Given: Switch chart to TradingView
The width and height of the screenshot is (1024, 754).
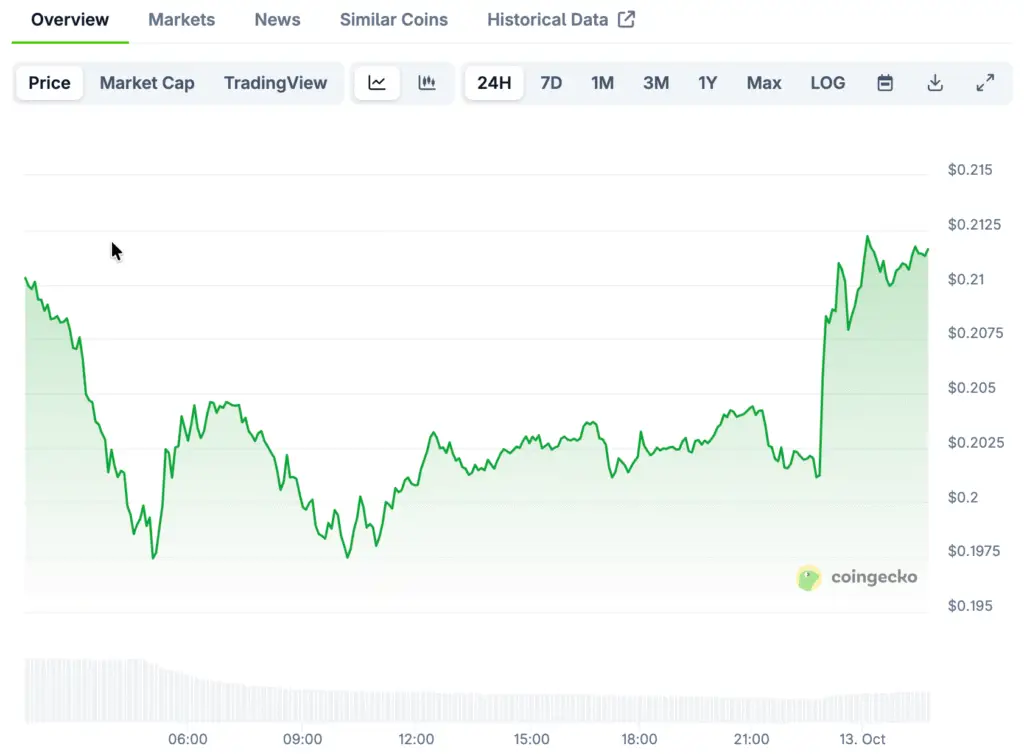Looking at the screenshot, I should (275, 83).
